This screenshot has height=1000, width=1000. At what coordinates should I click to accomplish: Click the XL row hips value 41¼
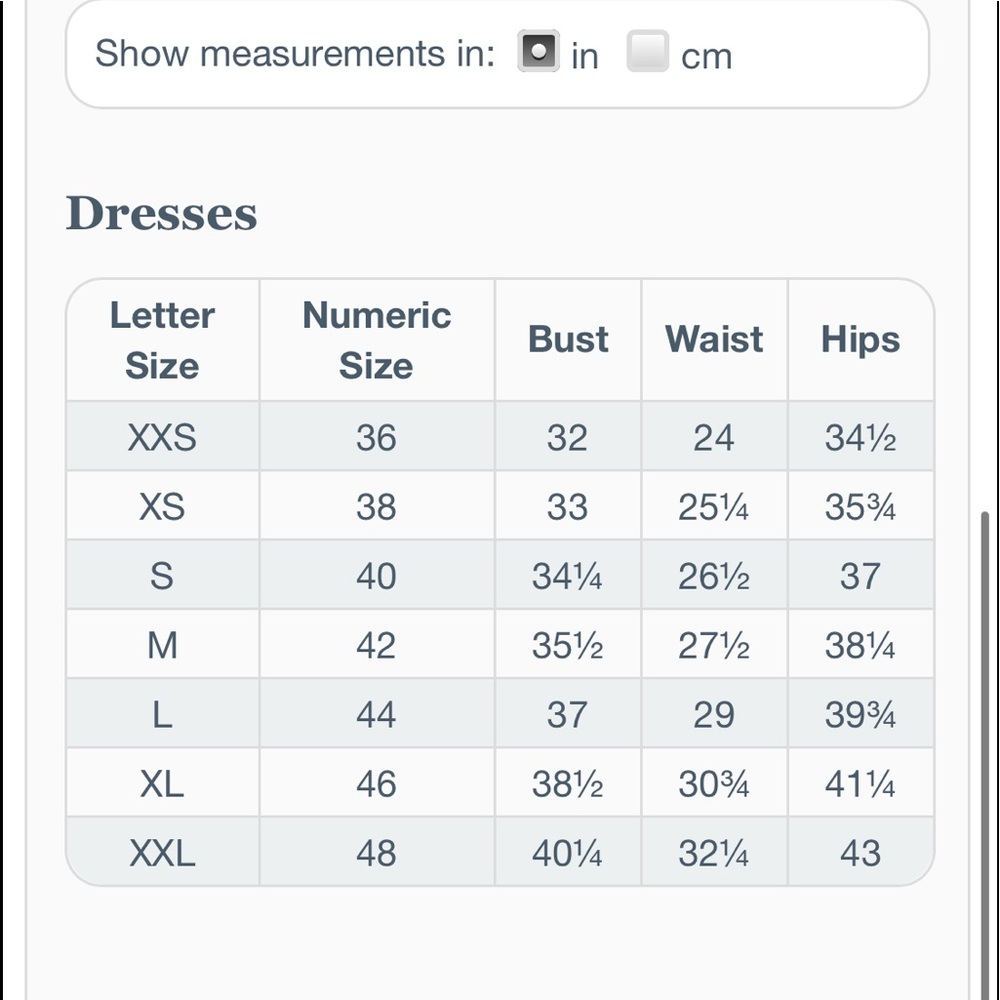(860, 783)
